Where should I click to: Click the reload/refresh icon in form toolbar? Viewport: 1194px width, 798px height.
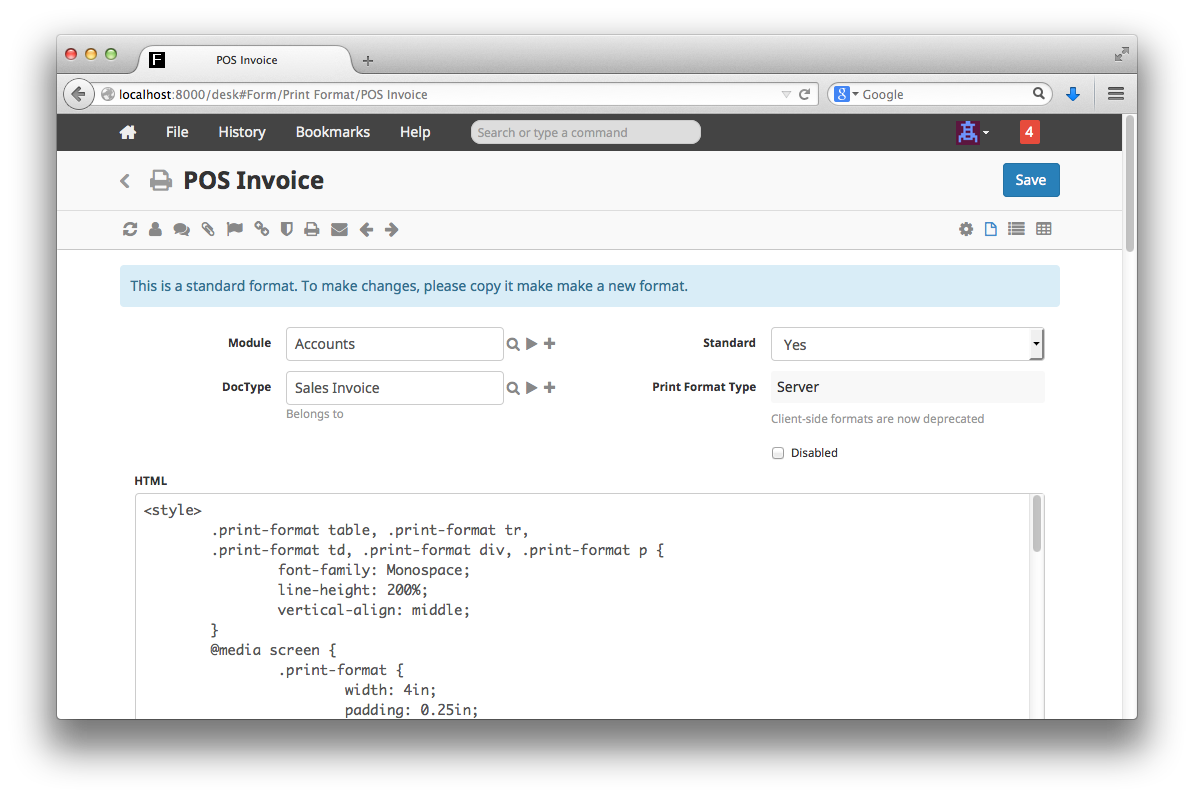click(x=130, y=230)
